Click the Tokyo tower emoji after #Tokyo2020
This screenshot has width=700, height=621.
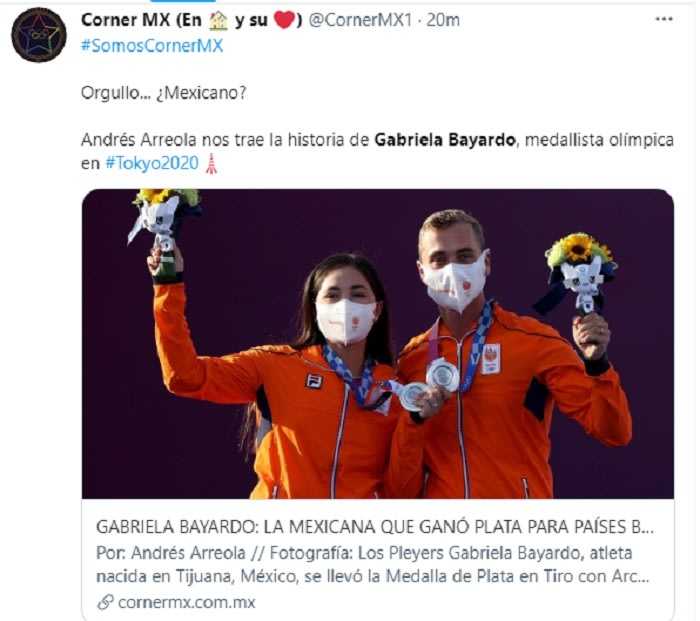pos(211,163)
